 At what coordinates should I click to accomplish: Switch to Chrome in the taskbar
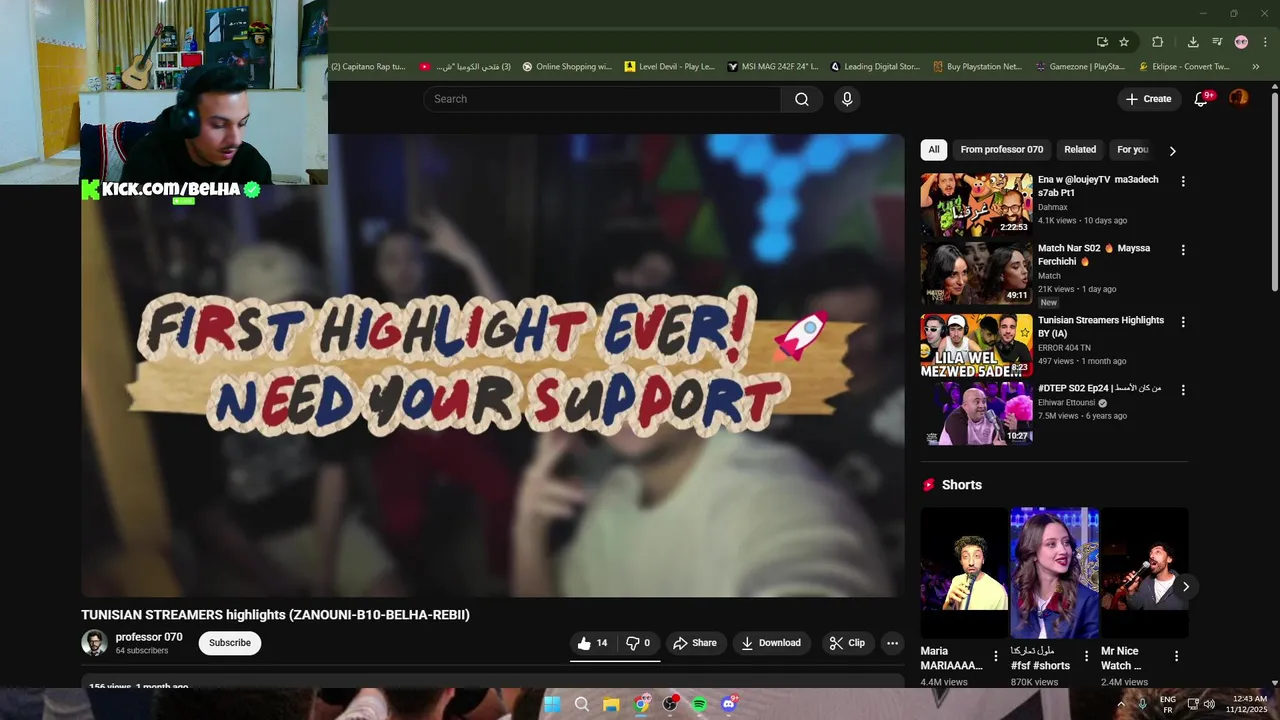click(x=641, y=704)
